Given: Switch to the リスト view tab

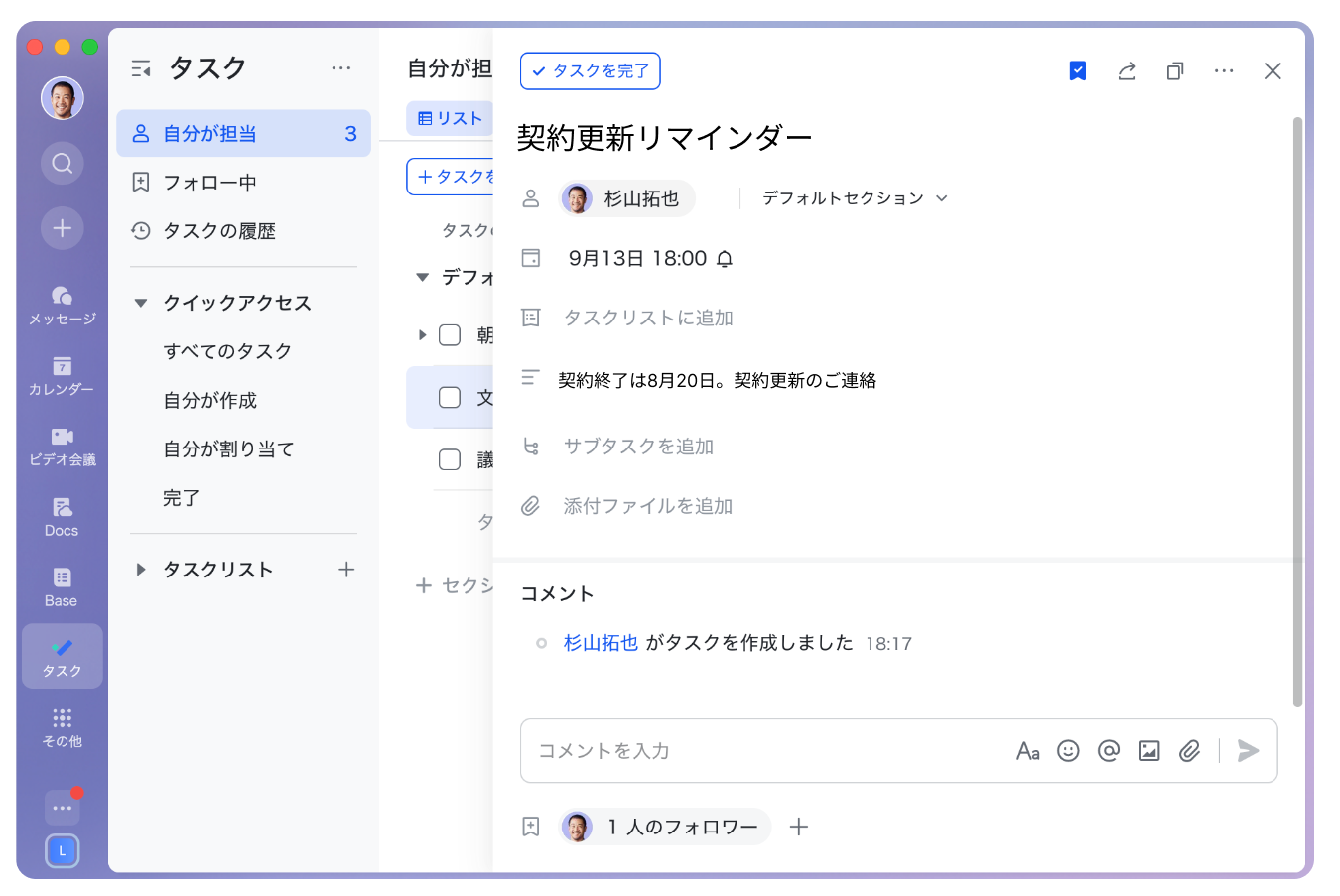Looking at the screenshot, I should pyautogui.click(x=451, y=118).
